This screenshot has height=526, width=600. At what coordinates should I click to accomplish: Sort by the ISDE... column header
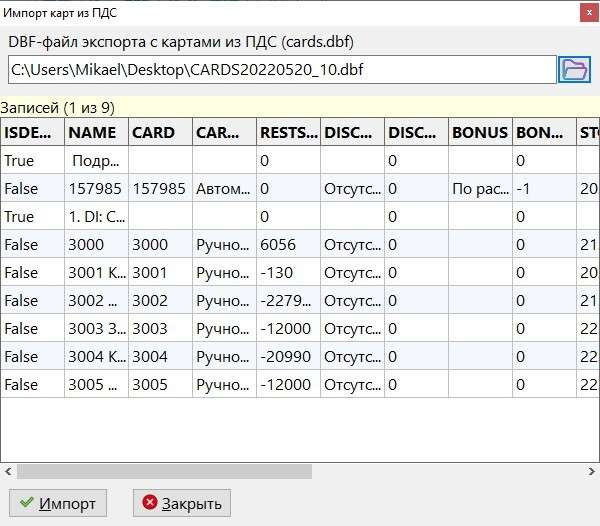32,132
